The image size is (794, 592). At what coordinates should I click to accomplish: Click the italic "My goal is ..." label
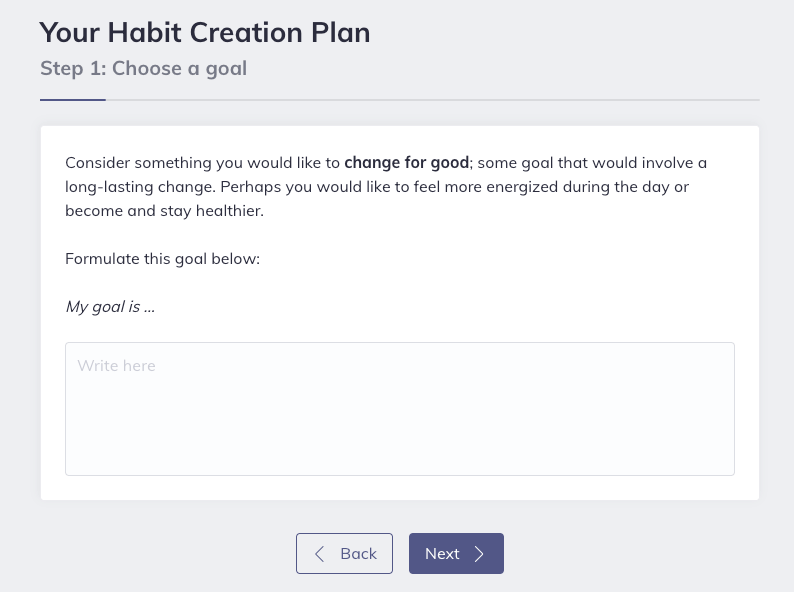click(x=110, y=306)
